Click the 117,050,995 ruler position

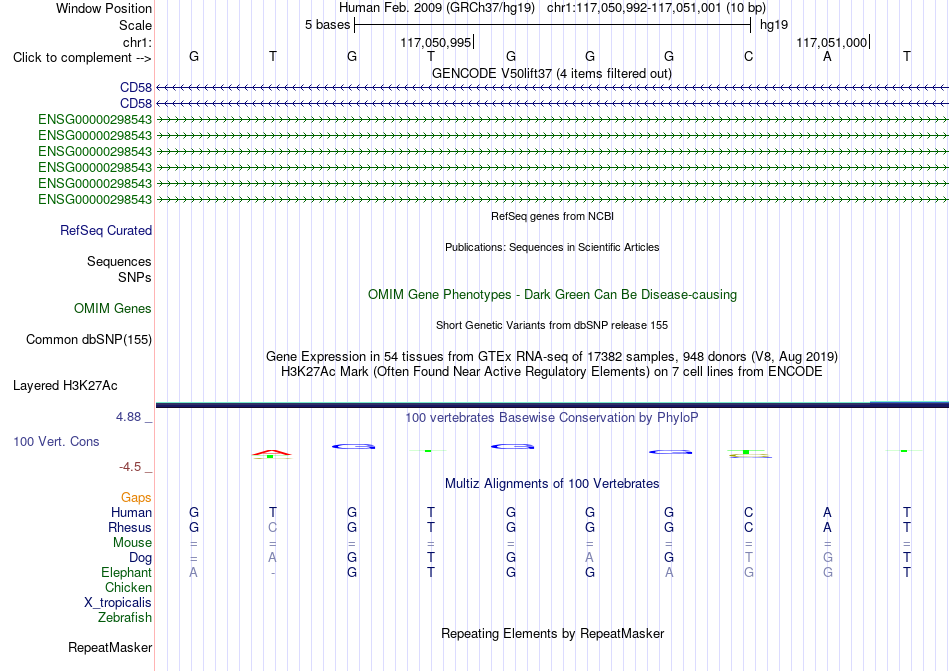point(436,42)
